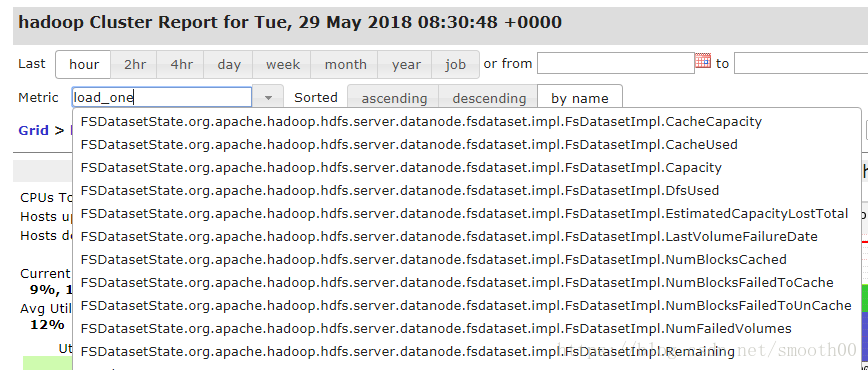This screenshot has height=370, width=868.
Task: Select the hour time range
Action: (x=84, y=65)
